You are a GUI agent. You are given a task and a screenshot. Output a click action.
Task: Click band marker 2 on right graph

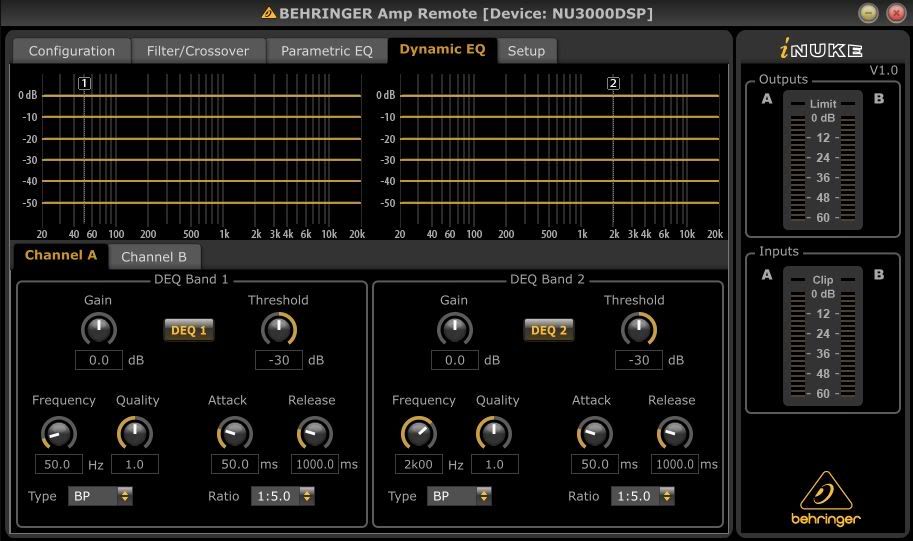coord(613,83)
